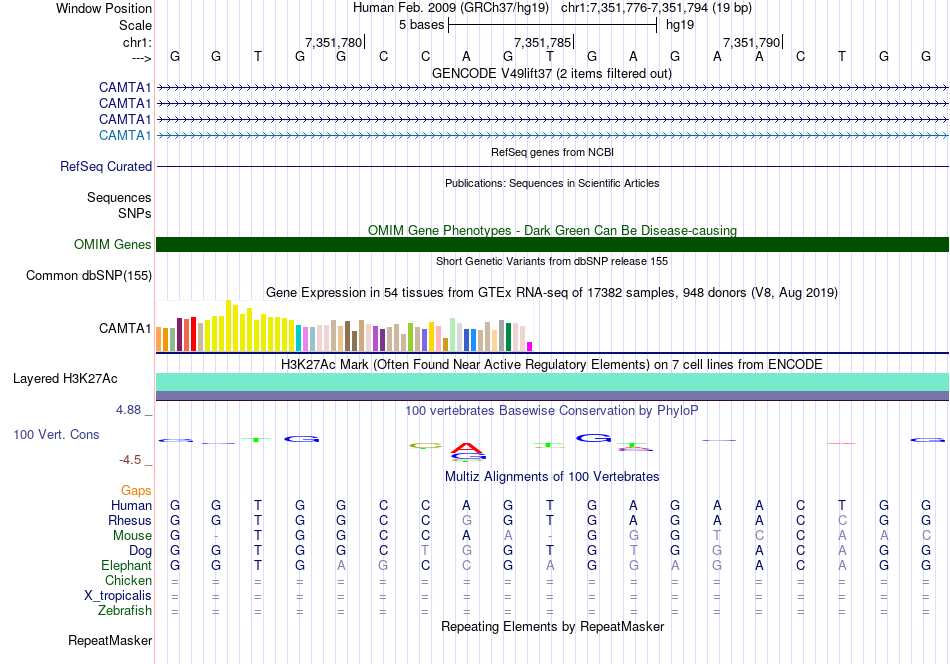Open Short Genetic Variants from dbSNP release 155

pos(552,261)
